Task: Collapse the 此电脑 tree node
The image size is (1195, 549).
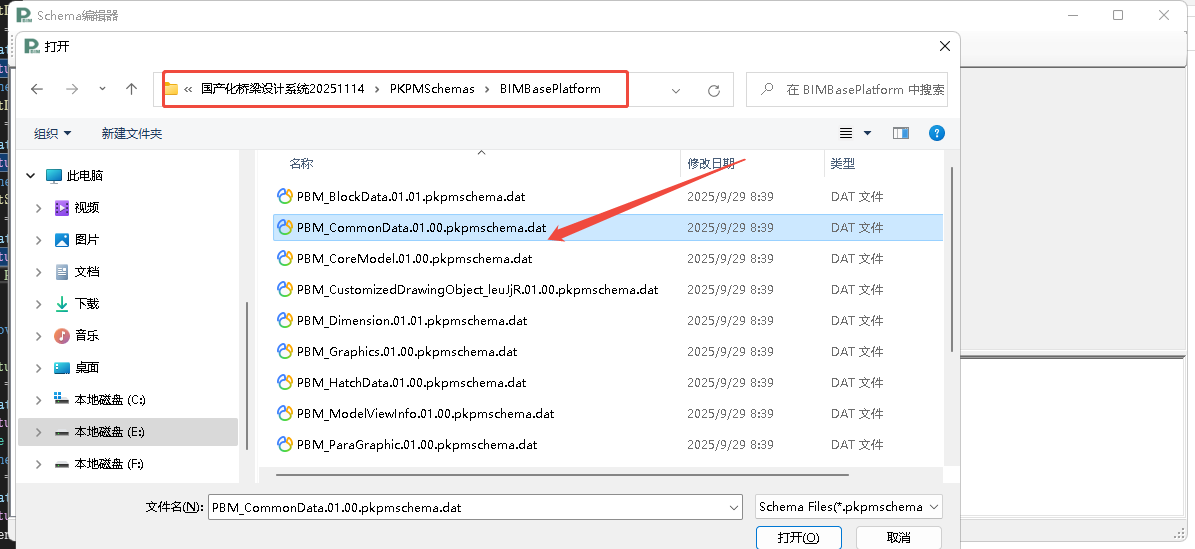Action: (30, 175)
